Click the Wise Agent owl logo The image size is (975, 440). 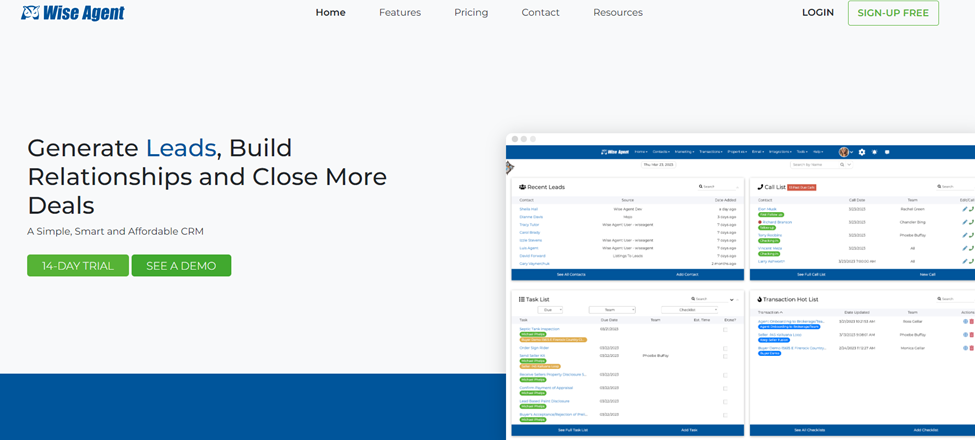pos(73,12)
